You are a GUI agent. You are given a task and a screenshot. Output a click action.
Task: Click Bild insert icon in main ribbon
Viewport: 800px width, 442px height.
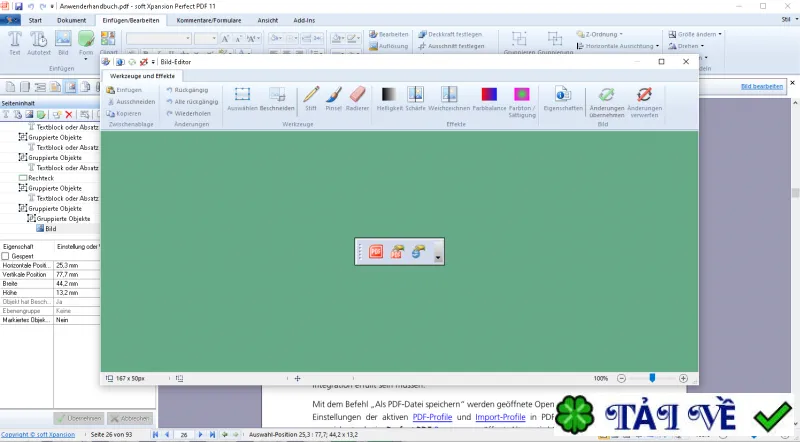(x=63, y=43)
